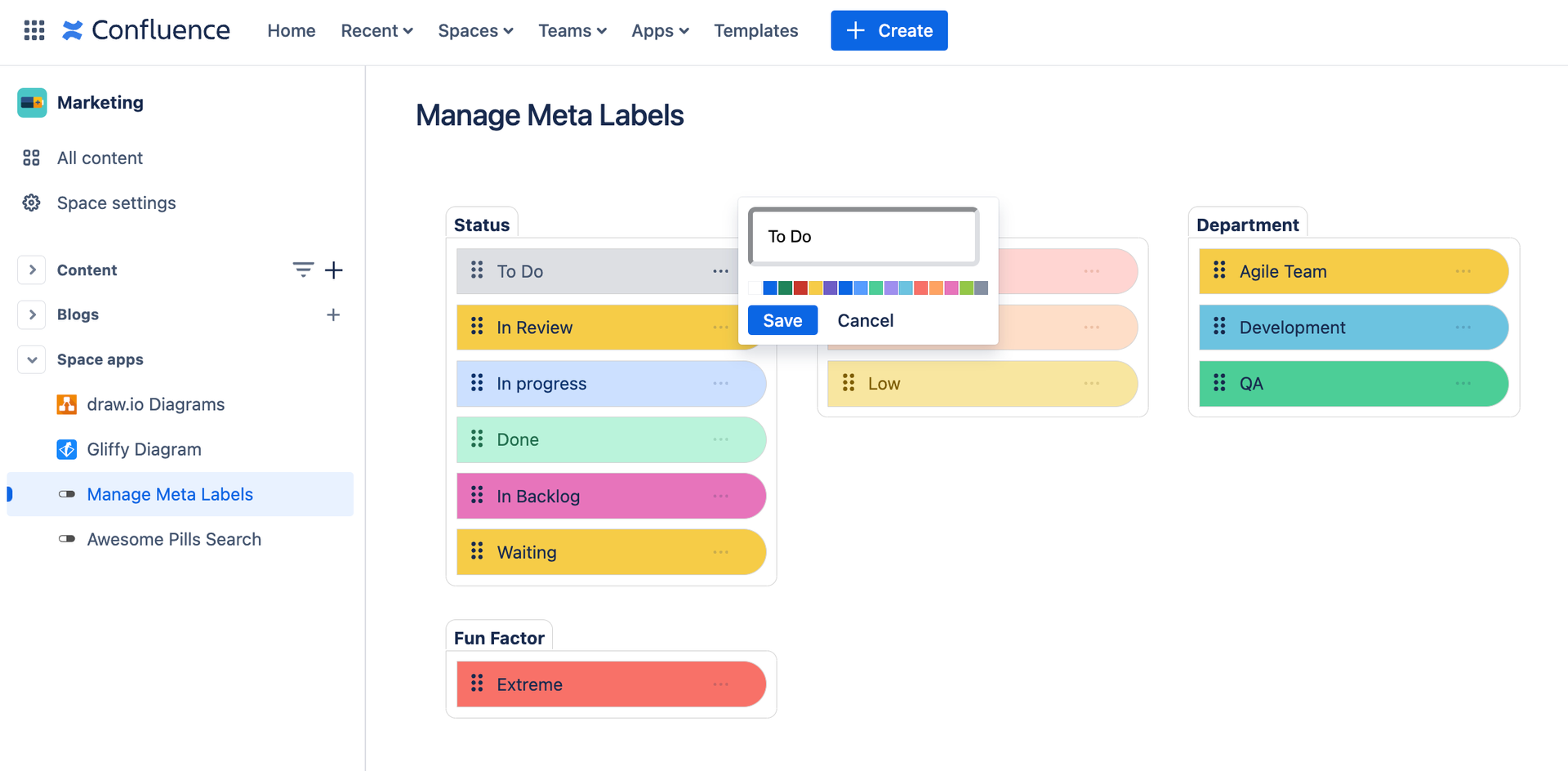Select the Awesome Pills Search app

tap(174, 538)
